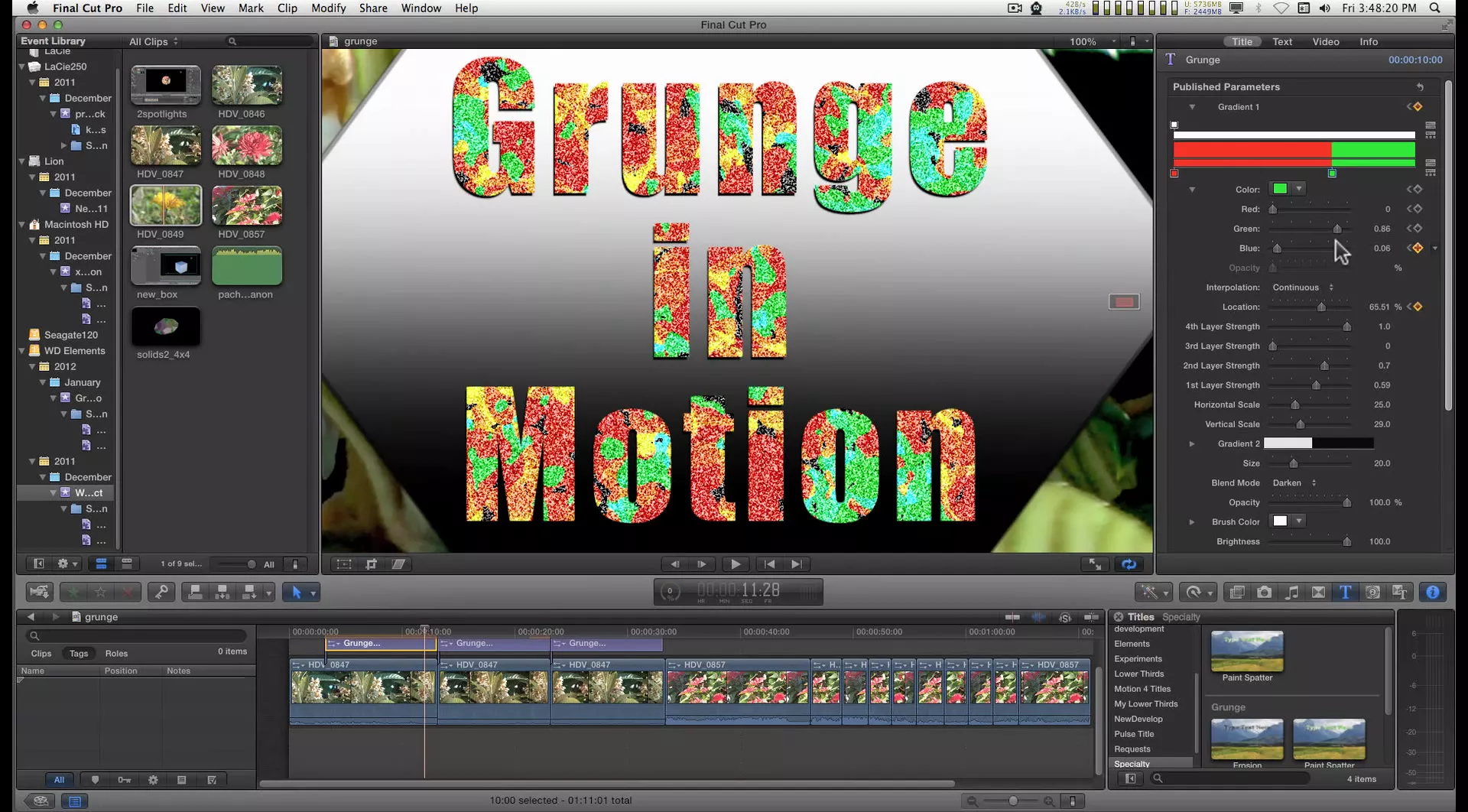Open the Project Library film reel button
This screenshot has height=812, width=1468.
[41, 801]
